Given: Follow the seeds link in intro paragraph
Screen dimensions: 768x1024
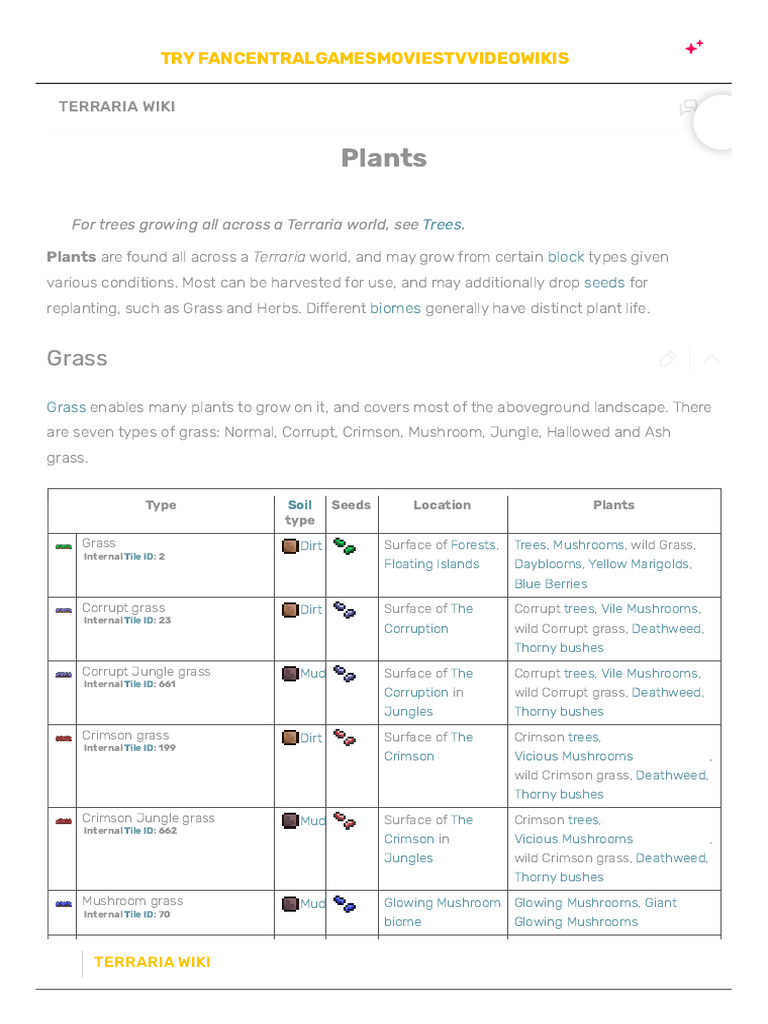Looking at the screenshot, I should (604, 282).
